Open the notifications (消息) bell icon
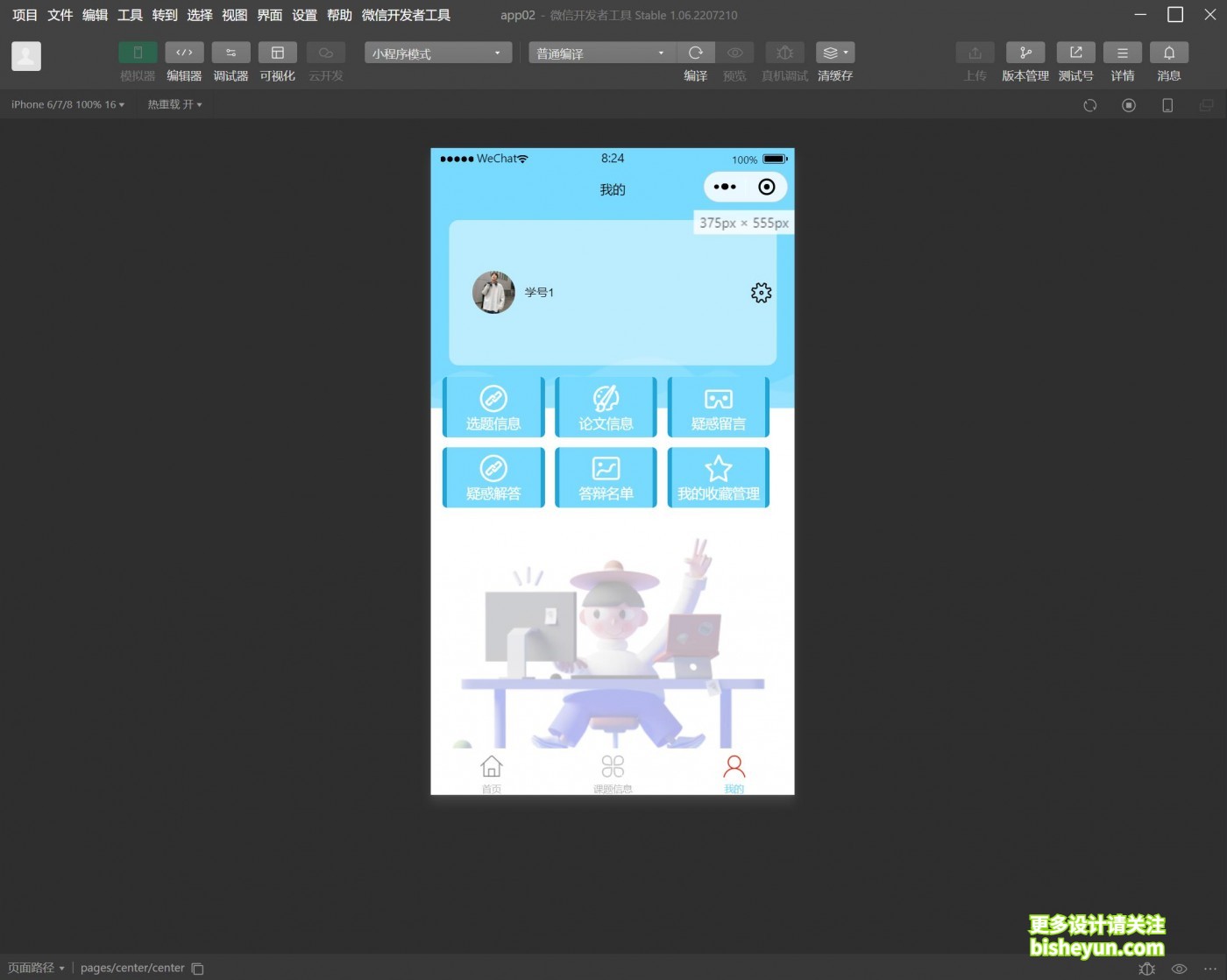The width and height of the screenshot is (1227, 980). click(1168, 53)
